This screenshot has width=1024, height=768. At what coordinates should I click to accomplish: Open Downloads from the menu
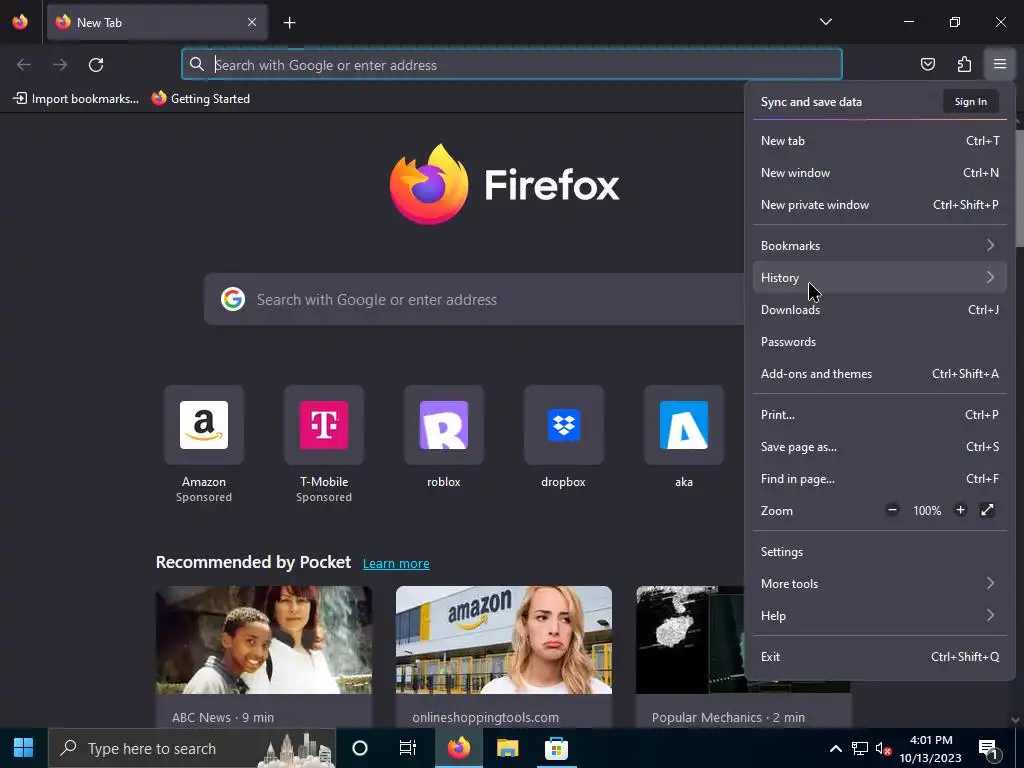[x=880, y=310]
